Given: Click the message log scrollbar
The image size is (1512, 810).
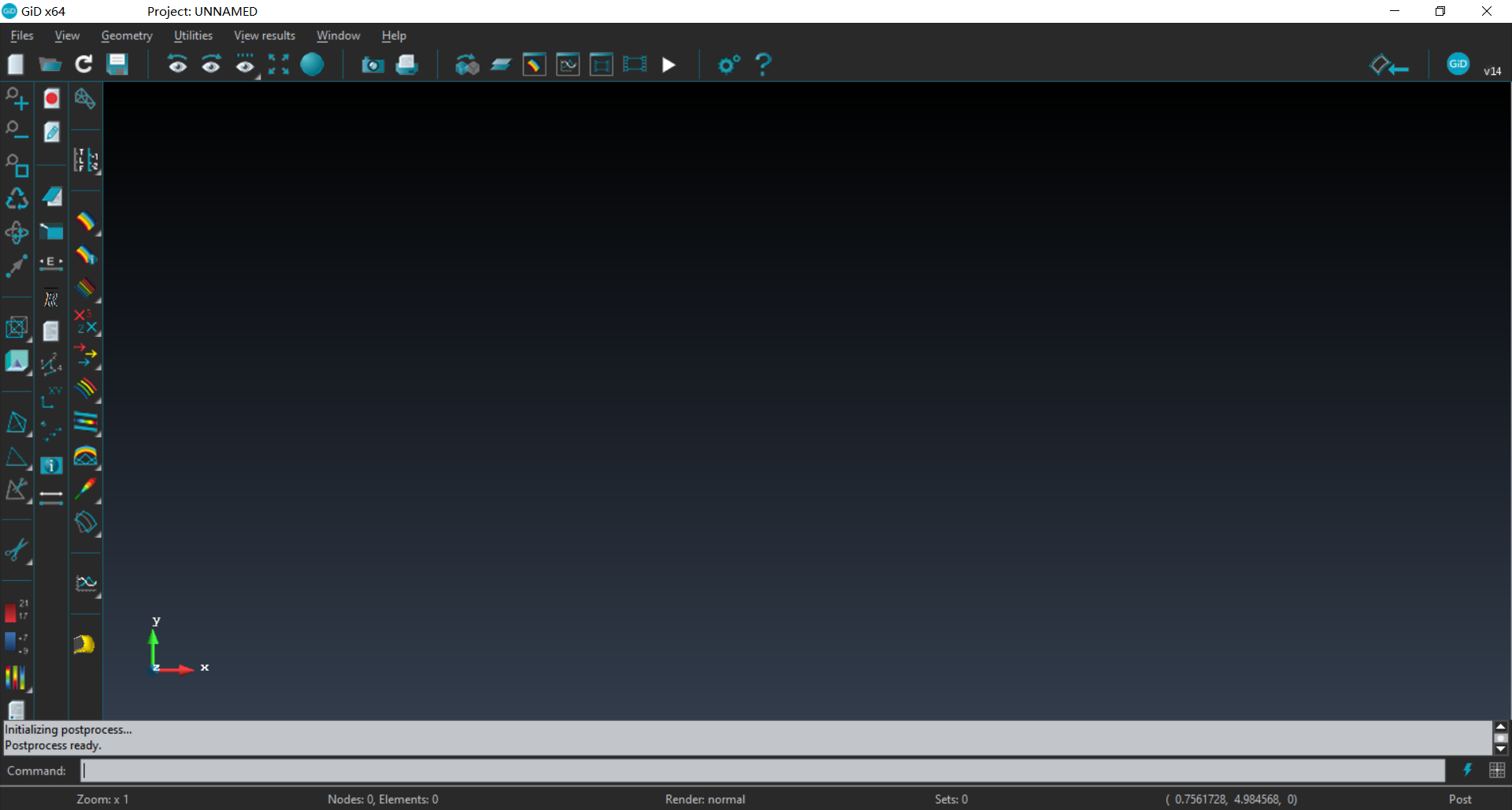Looking at the screenshot, I should 1501,738.
